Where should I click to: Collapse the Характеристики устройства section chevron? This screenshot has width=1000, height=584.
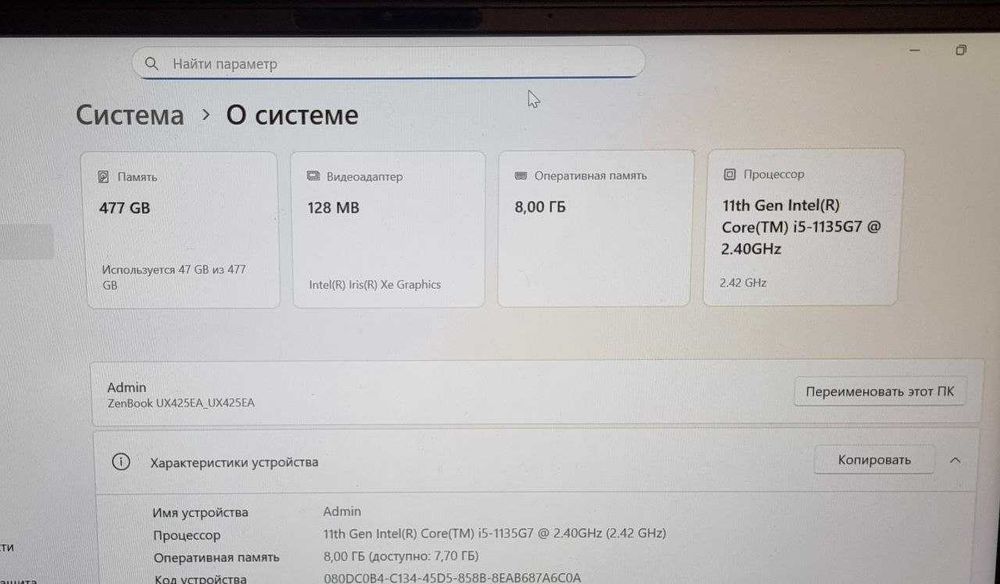coord(955,460)
